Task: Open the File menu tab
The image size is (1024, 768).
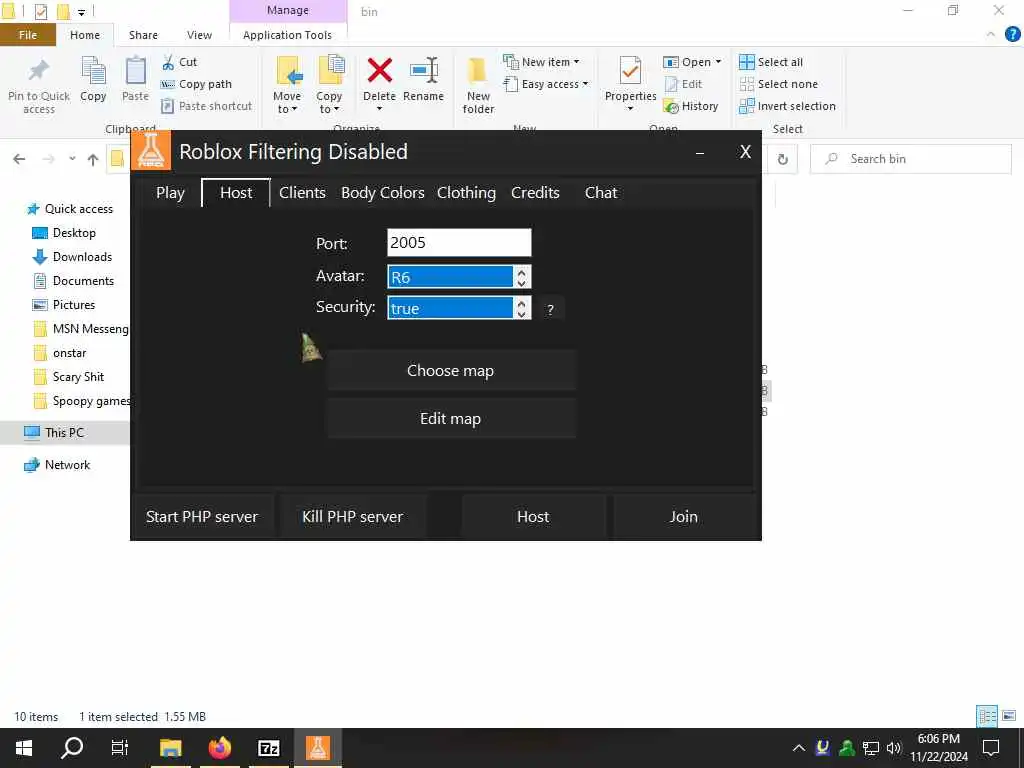Action: [28, 35]
